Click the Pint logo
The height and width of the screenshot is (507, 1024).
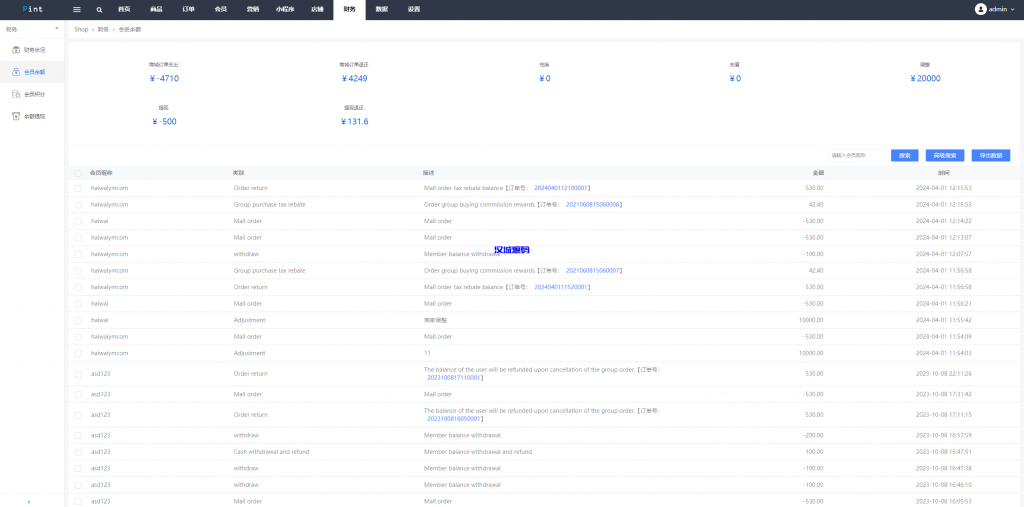pyautogui.click(x=32, y=9)
